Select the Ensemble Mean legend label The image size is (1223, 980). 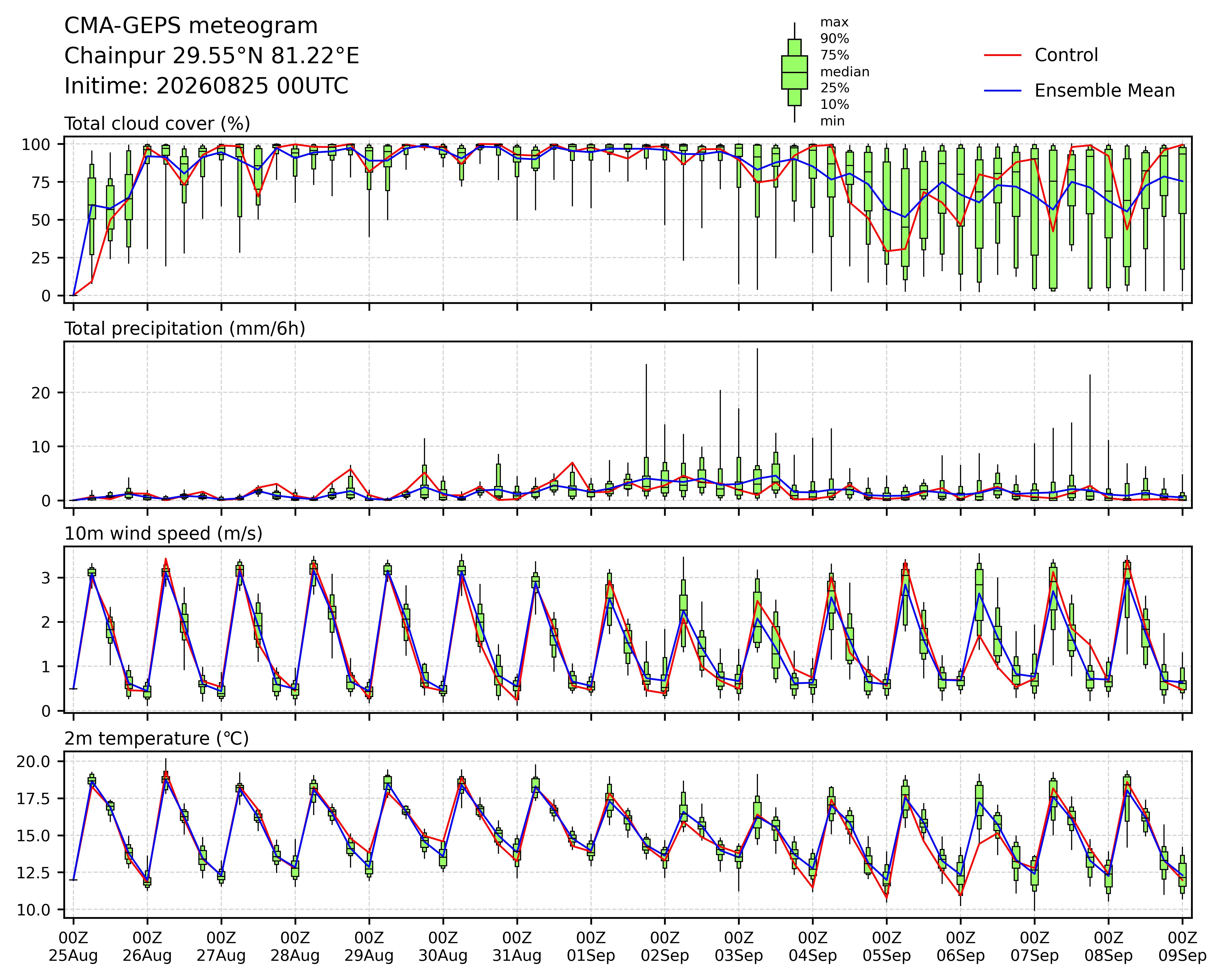point(1104,91)
